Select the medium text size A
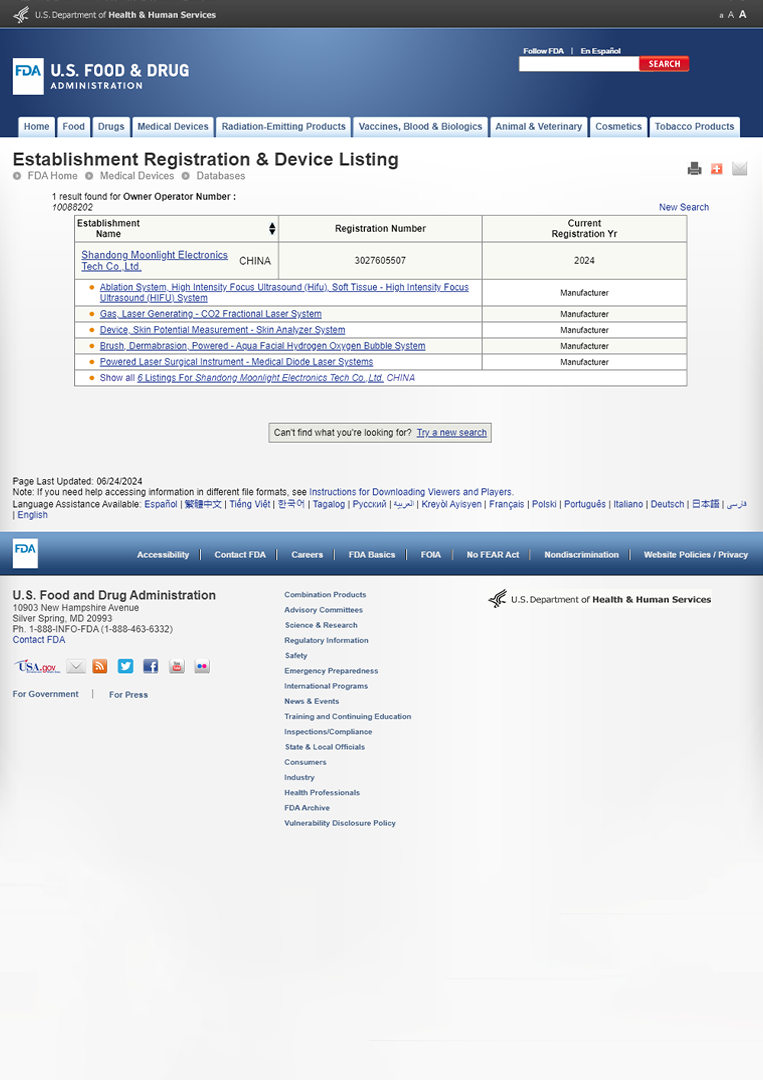This screenshot has height=1080, width=763. 731,15
